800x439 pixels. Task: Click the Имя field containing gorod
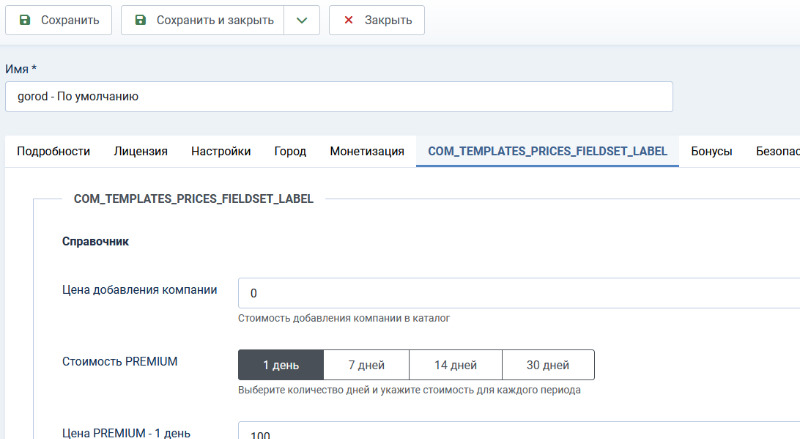click(338, 97)
